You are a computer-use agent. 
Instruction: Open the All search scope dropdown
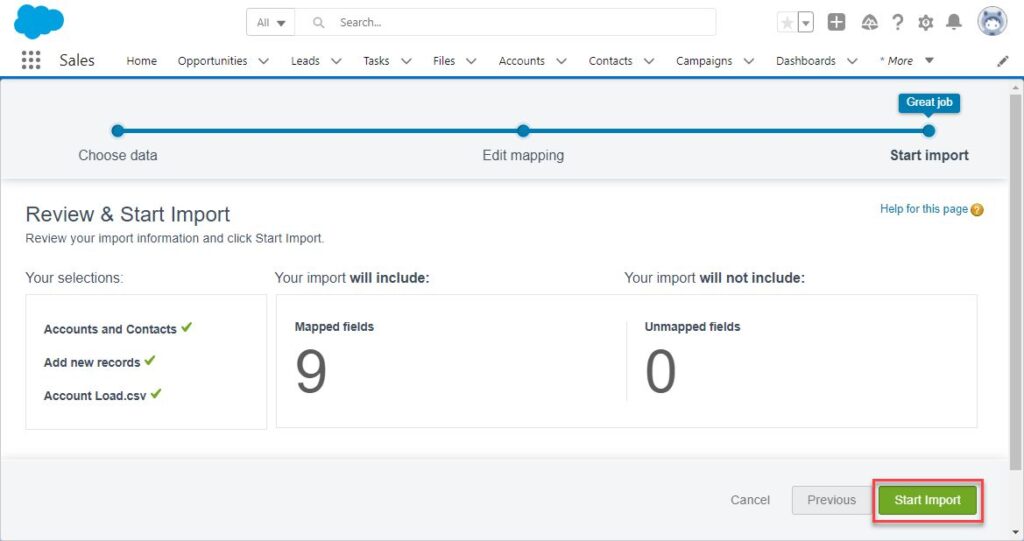click(x=270, y=22)
